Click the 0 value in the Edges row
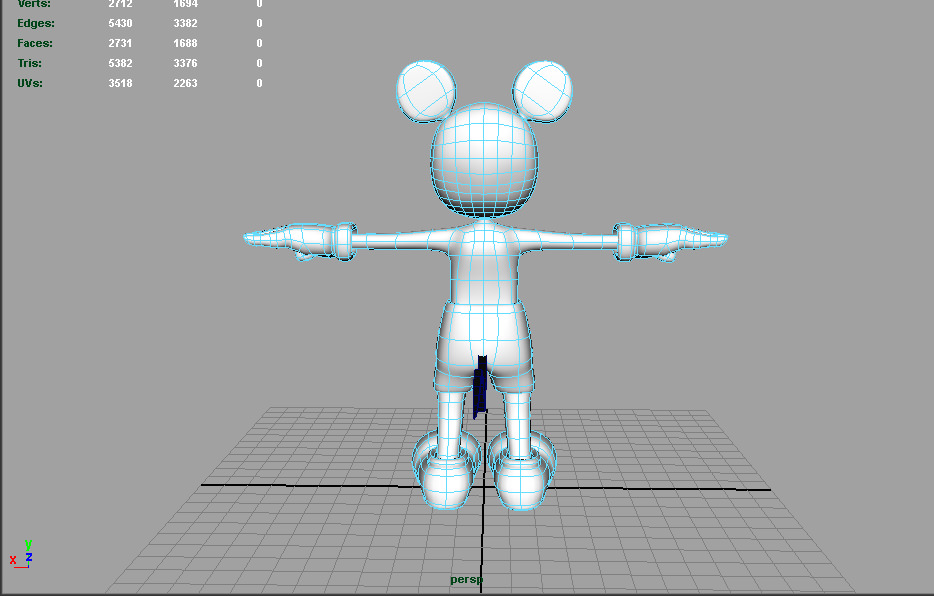 click(x=259, y=23)
